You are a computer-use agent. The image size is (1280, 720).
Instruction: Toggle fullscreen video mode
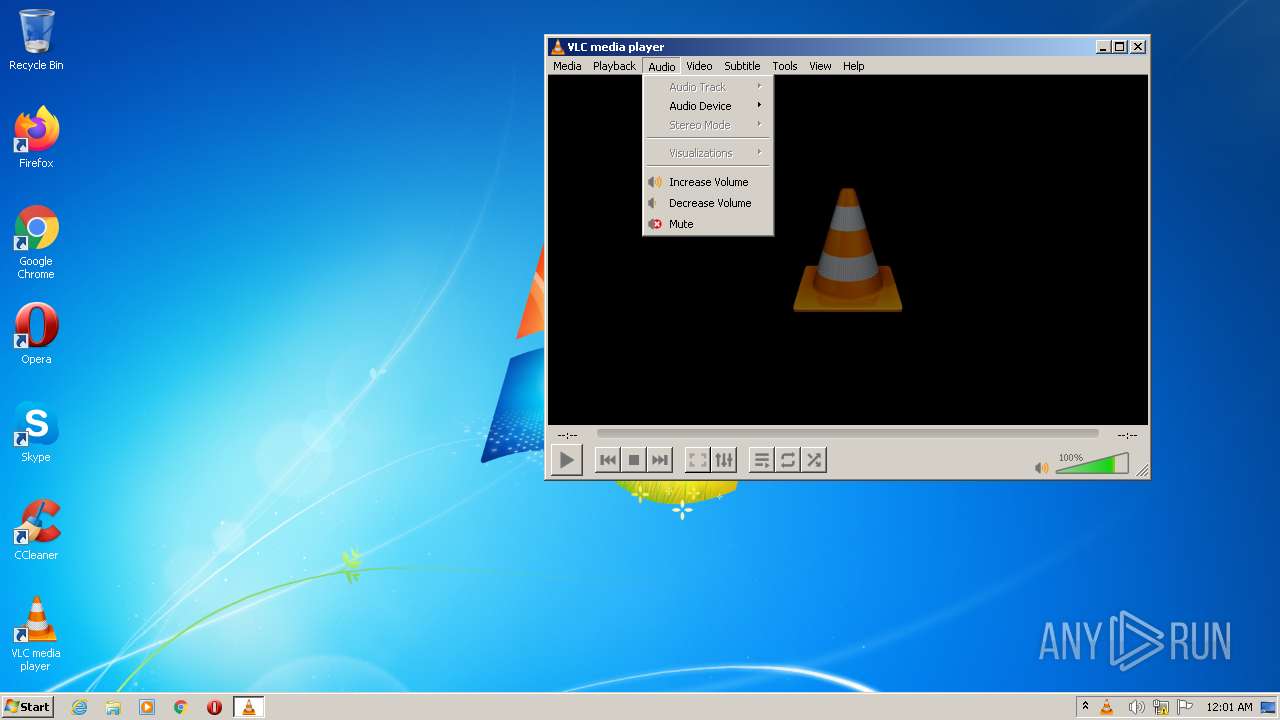pos(698,460)
